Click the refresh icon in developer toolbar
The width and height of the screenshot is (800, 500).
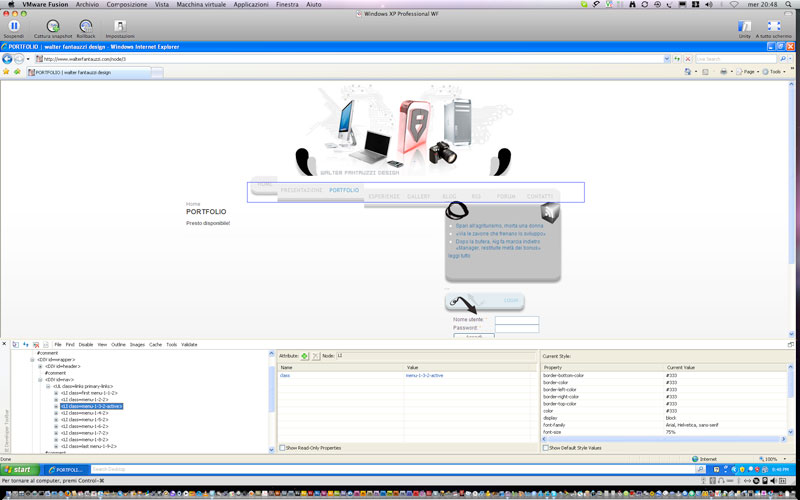point(24,344)
